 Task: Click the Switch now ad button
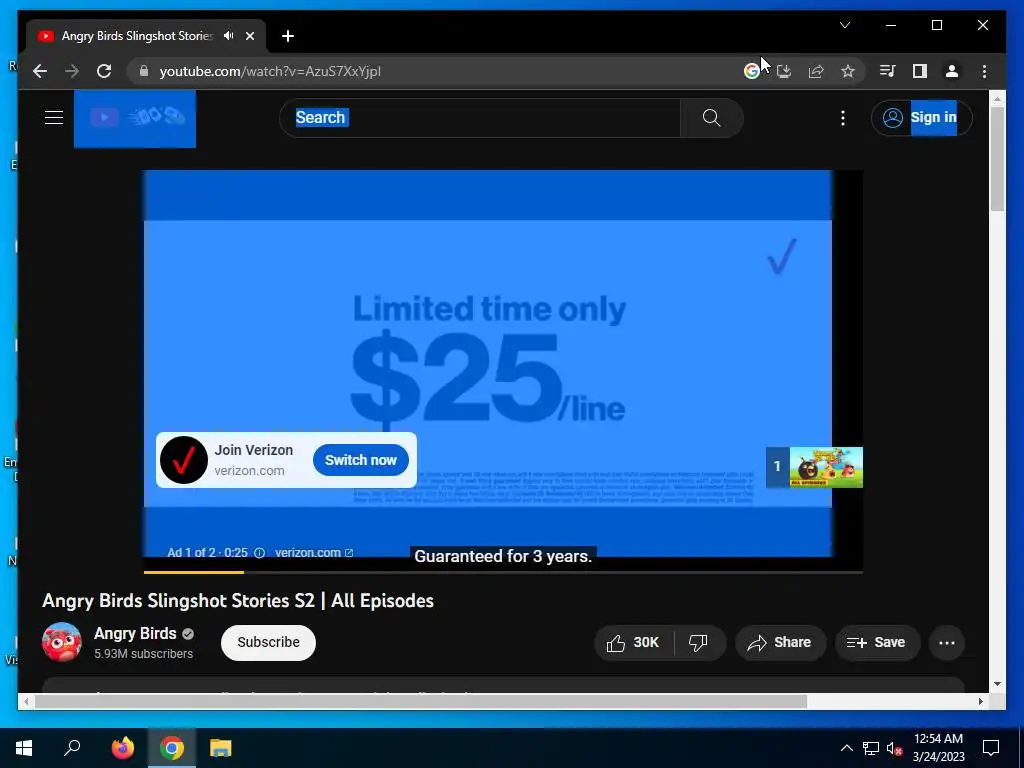point(360,460)
